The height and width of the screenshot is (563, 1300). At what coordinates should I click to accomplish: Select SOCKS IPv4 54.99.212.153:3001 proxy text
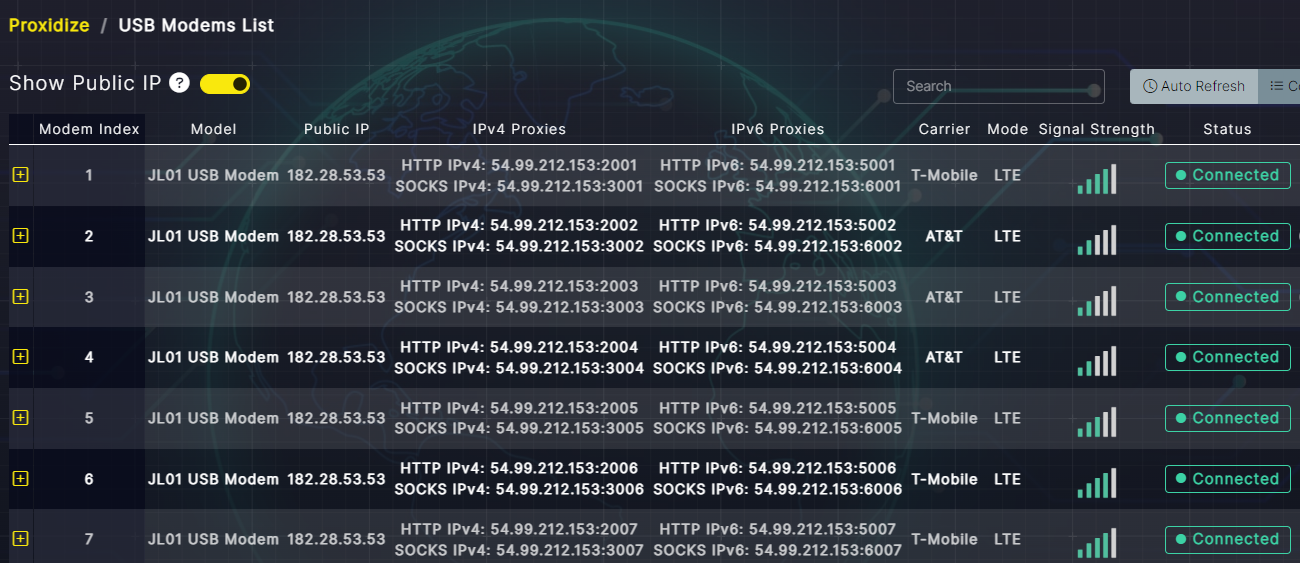click(519, 186)
